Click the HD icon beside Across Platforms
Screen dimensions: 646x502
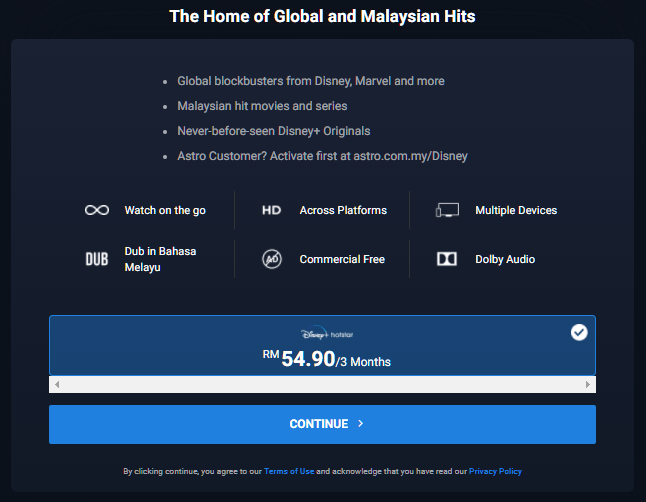click(272, 210)
